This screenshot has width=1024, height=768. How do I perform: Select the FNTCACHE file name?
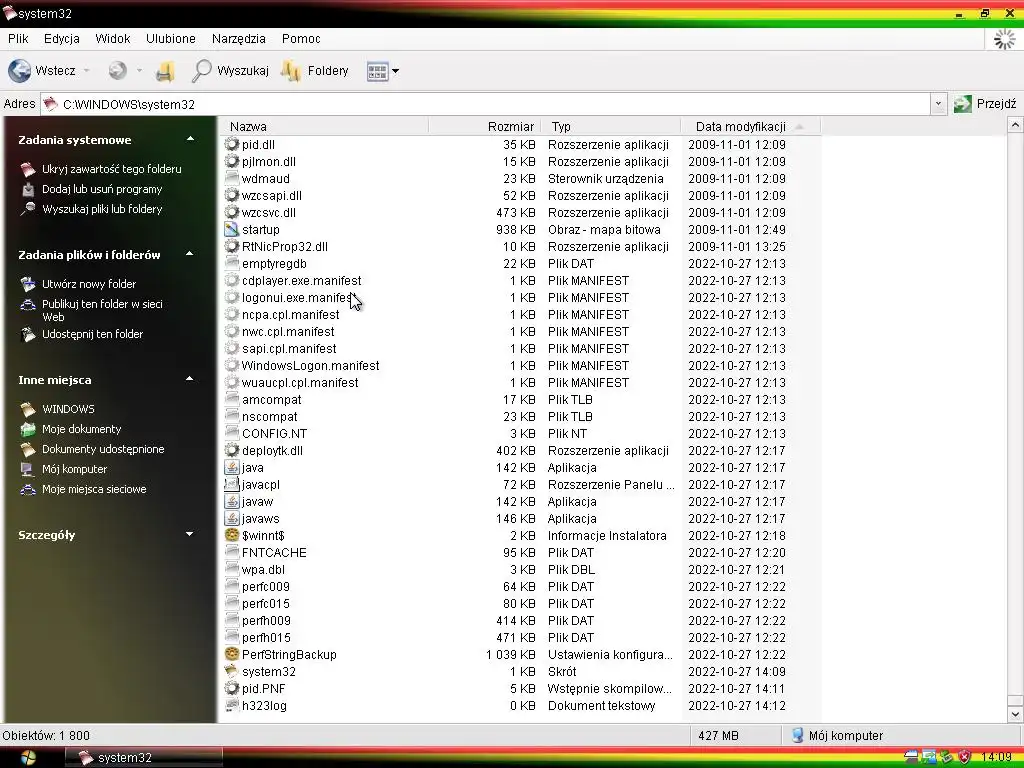(274, 552)
